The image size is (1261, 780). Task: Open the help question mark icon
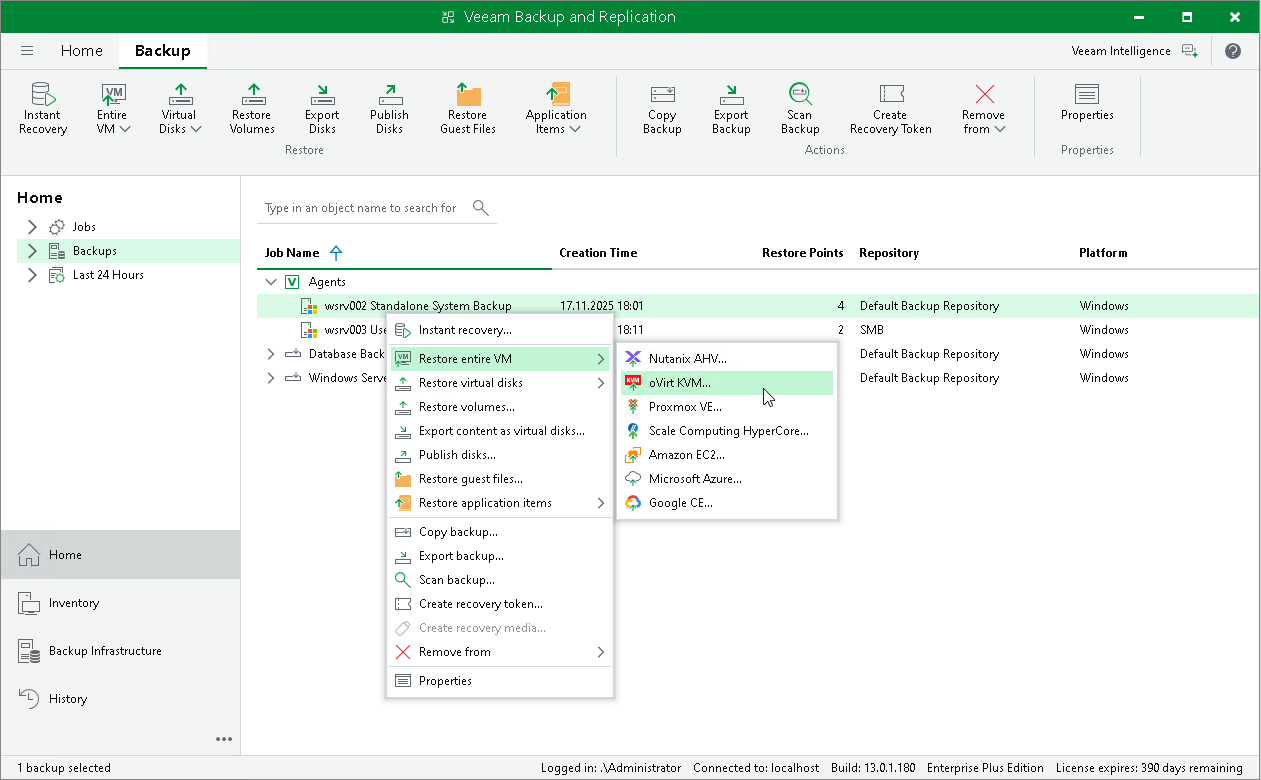pyautogui.click(x=1233, y=51)
